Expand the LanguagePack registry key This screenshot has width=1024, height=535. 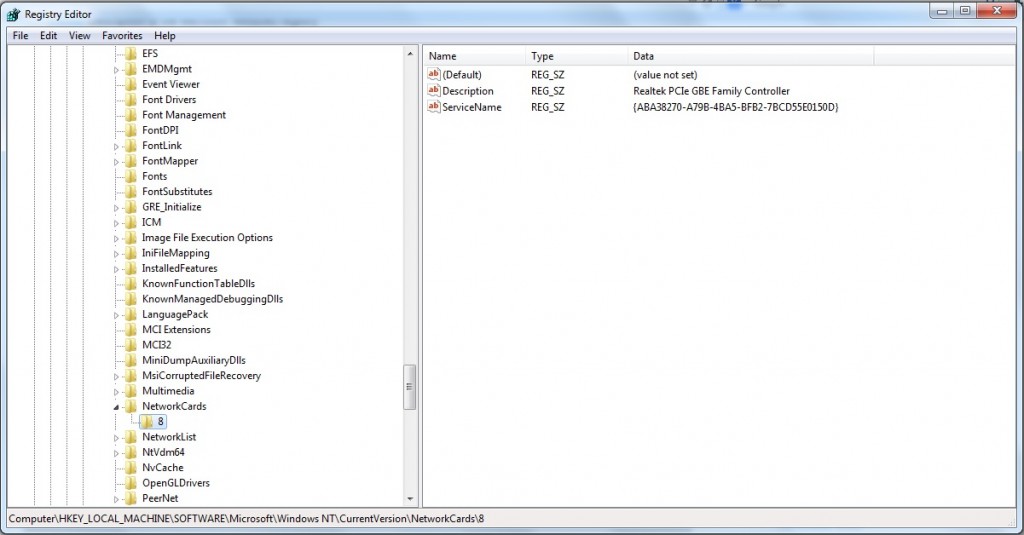(x=117, y=315)
